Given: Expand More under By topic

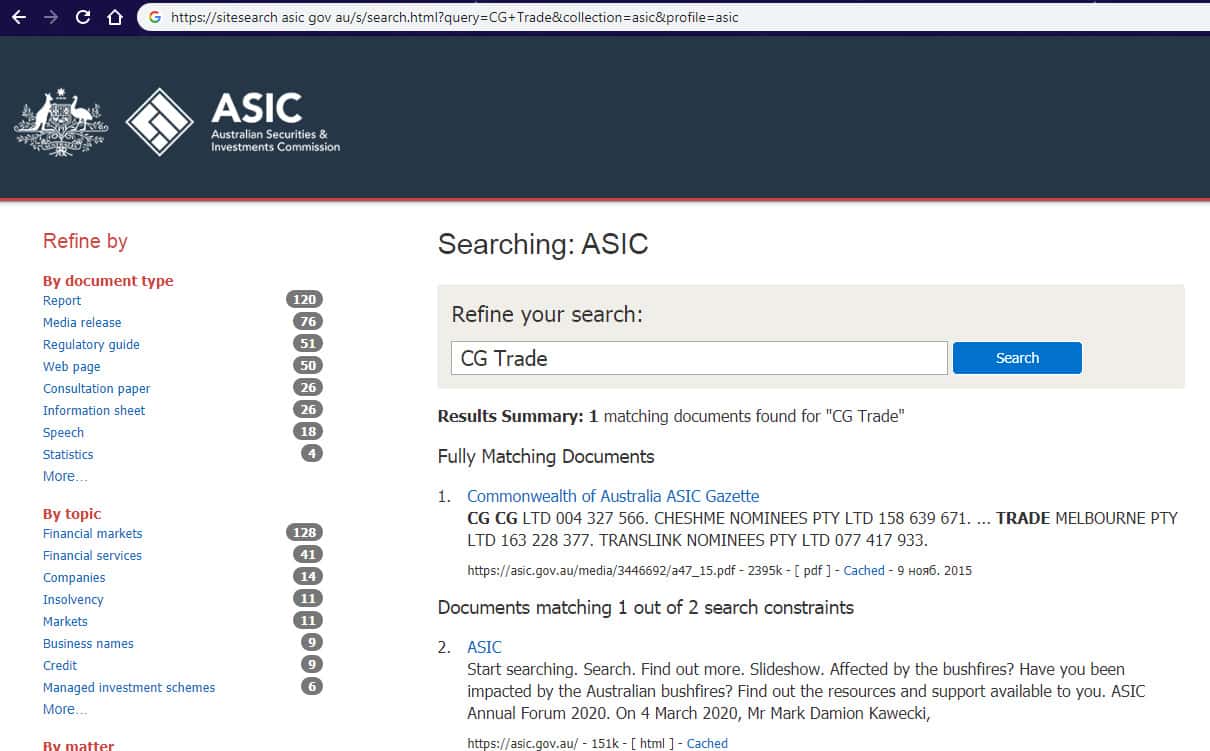Looking at the screenshot, I should coord(65,709).
